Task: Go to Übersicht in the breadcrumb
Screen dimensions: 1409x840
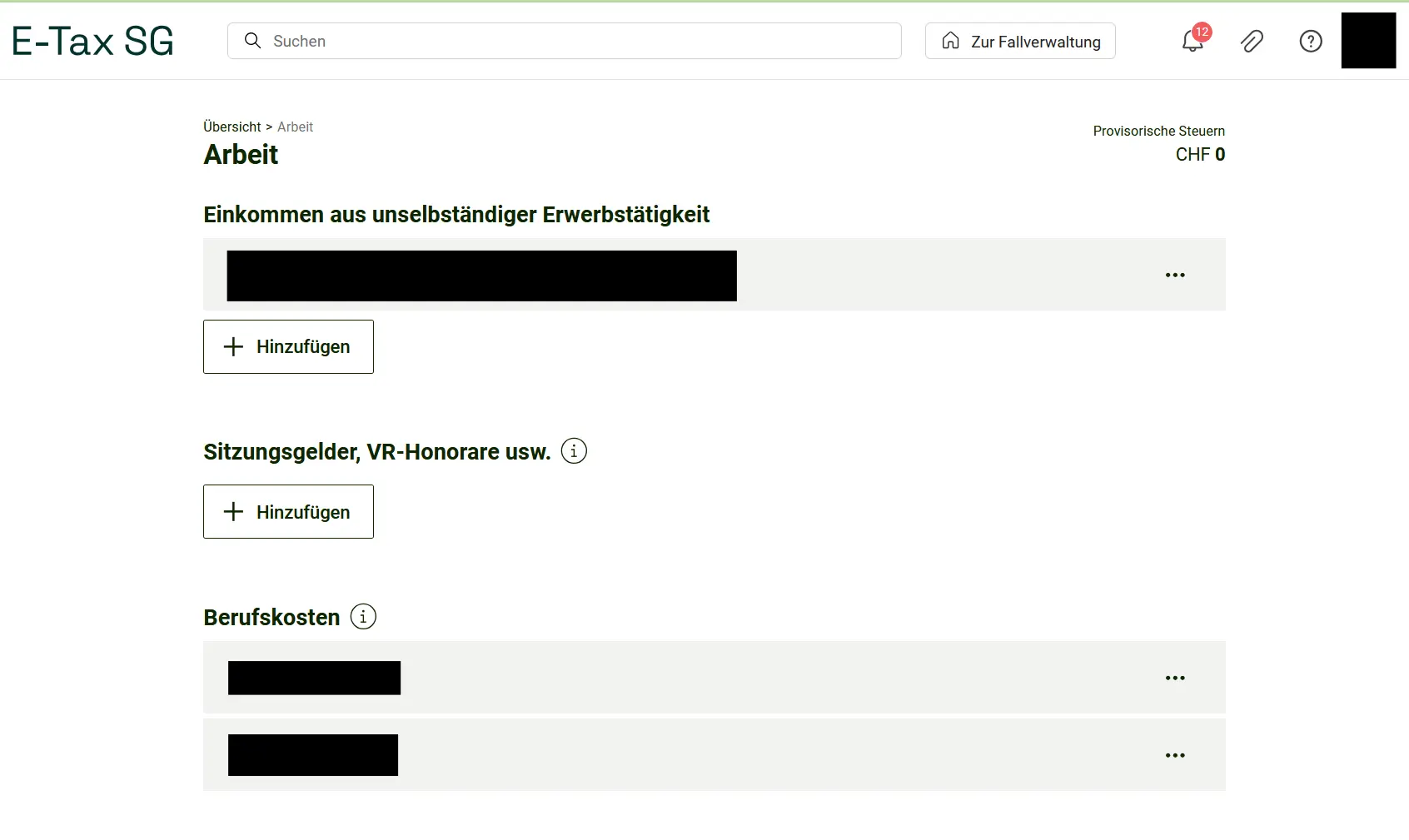Action: 232,127
